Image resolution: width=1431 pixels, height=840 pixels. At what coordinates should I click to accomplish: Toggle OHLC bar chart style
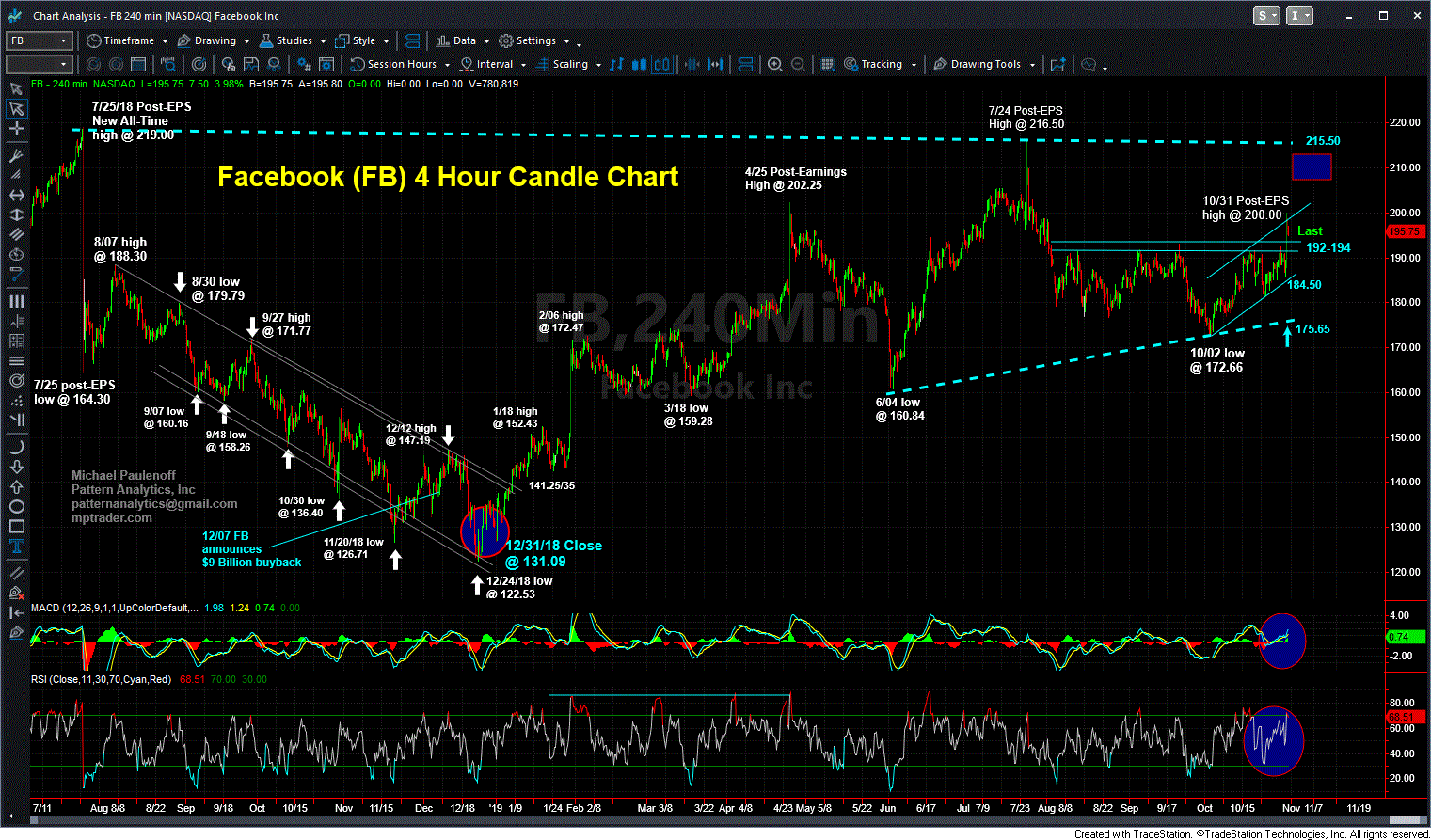tap(616, 64)
